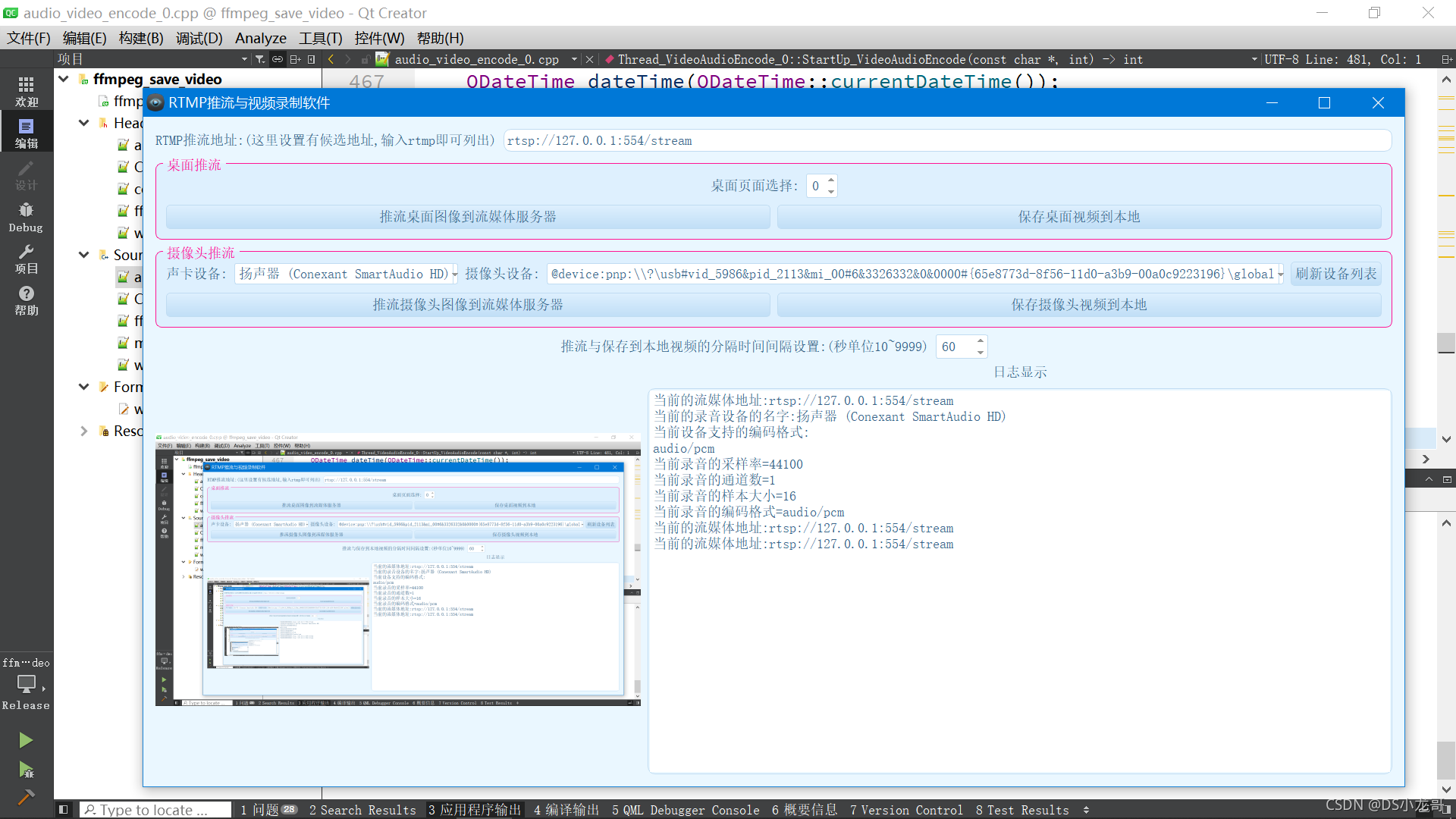The image size is (1456, 819).
Task: Click the split editor icon in the panel toolbar
Action: point(296,60)
